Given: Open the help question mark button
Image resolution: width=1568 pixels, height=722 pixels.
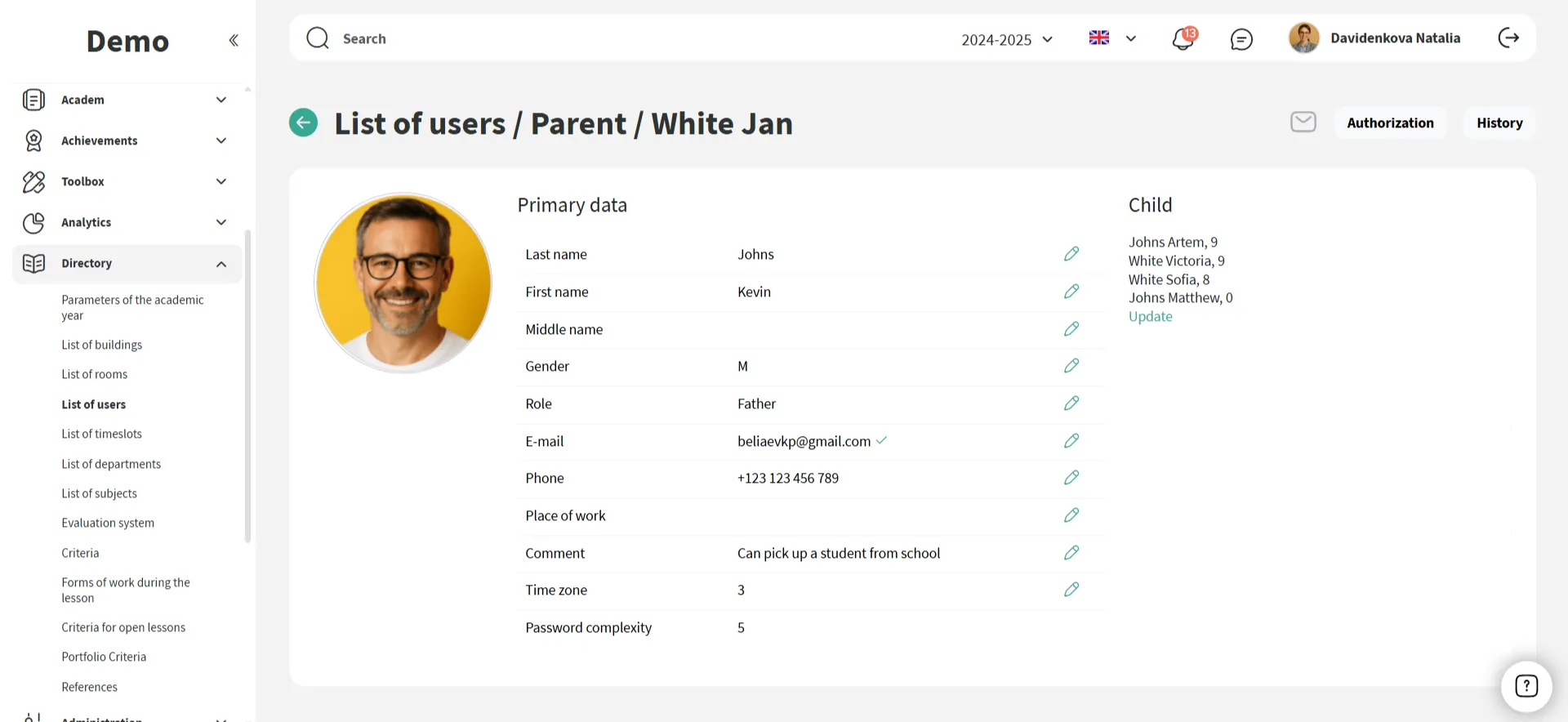Looking at the screenshot, I should [1526, 686].
